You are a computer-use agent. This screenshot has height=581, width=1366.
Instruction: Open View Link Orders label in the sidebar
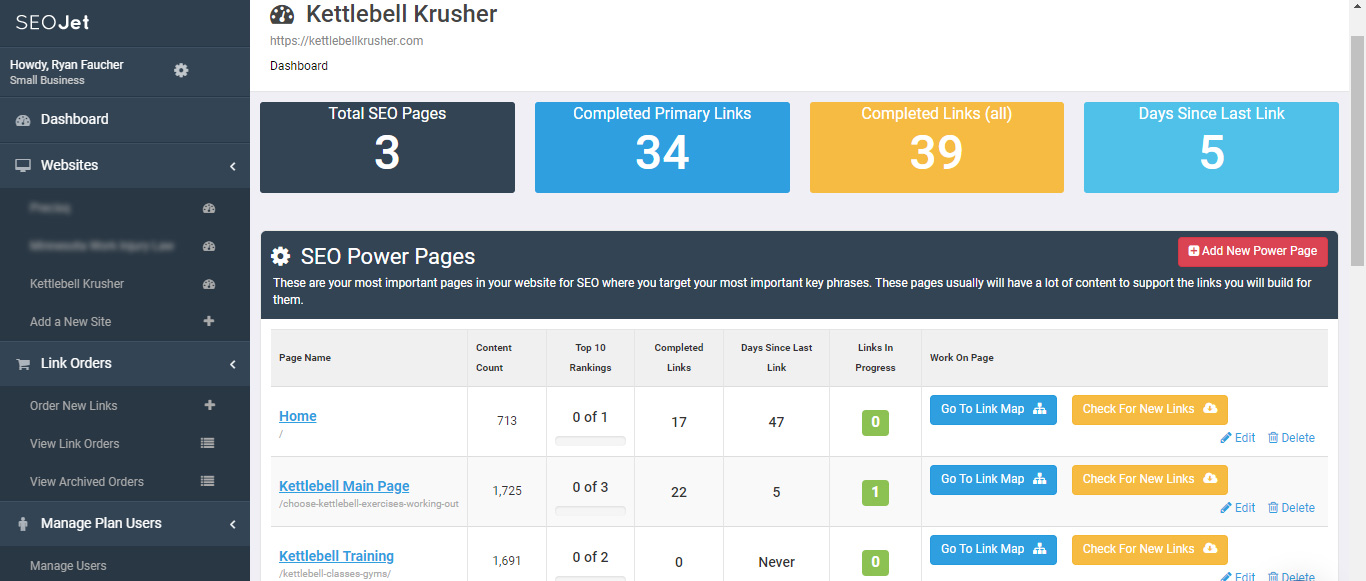pos(75,444)
